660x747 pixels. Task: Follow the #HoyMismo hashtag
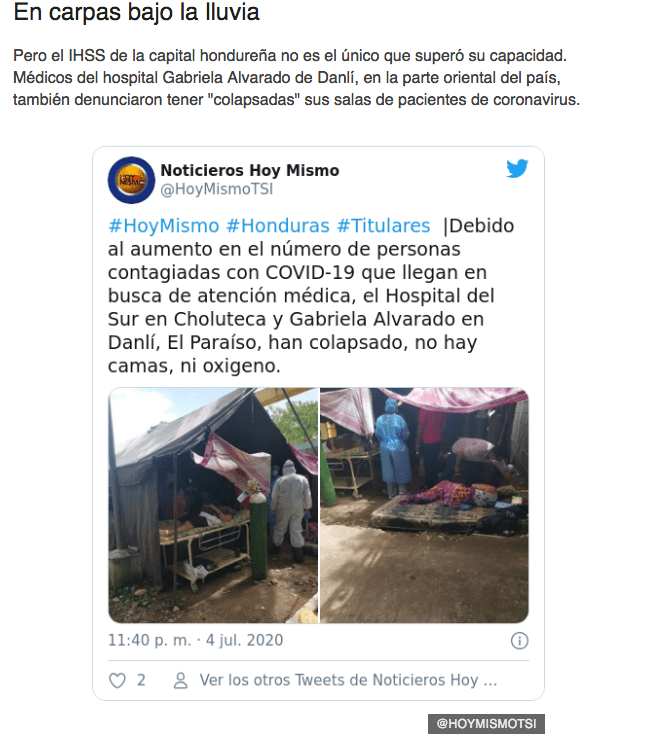click(x=164, y=226)
